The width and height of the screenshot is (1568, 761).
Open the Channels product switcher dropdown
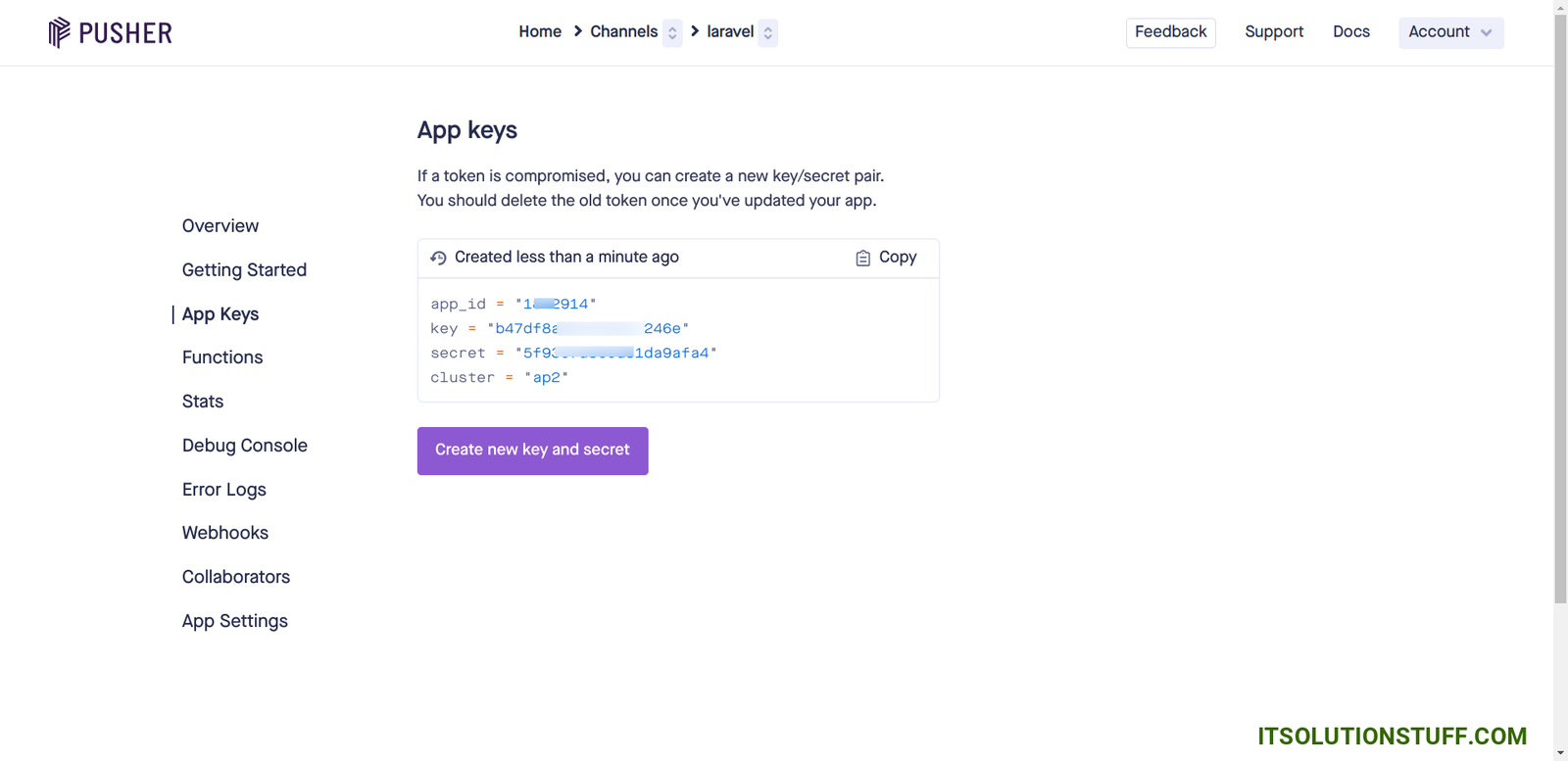(672, 33)
